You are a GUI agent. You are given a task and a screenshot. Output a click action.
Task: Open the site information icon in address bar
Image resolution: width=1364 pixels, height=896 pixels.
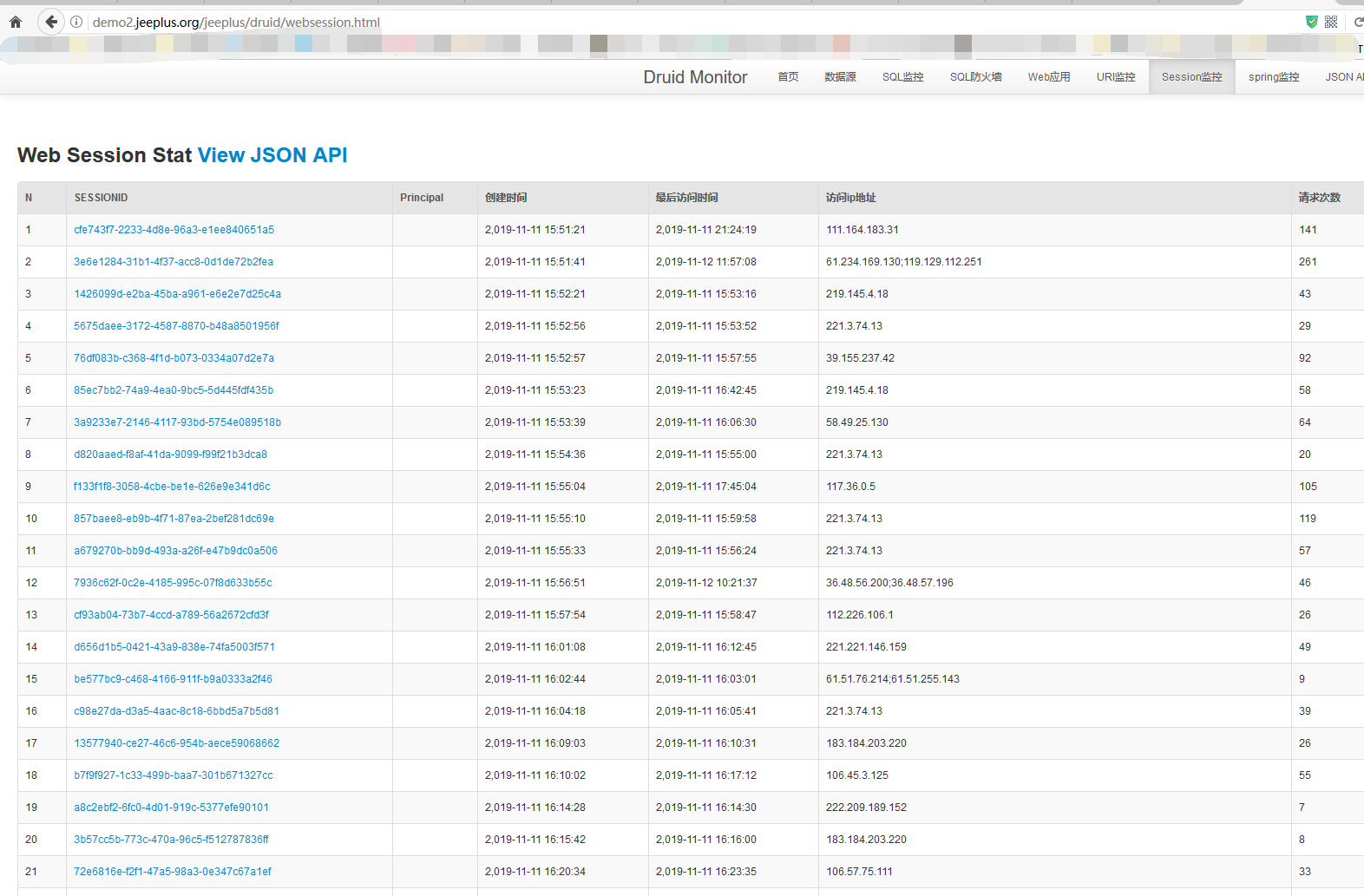(x=76, y=22)
